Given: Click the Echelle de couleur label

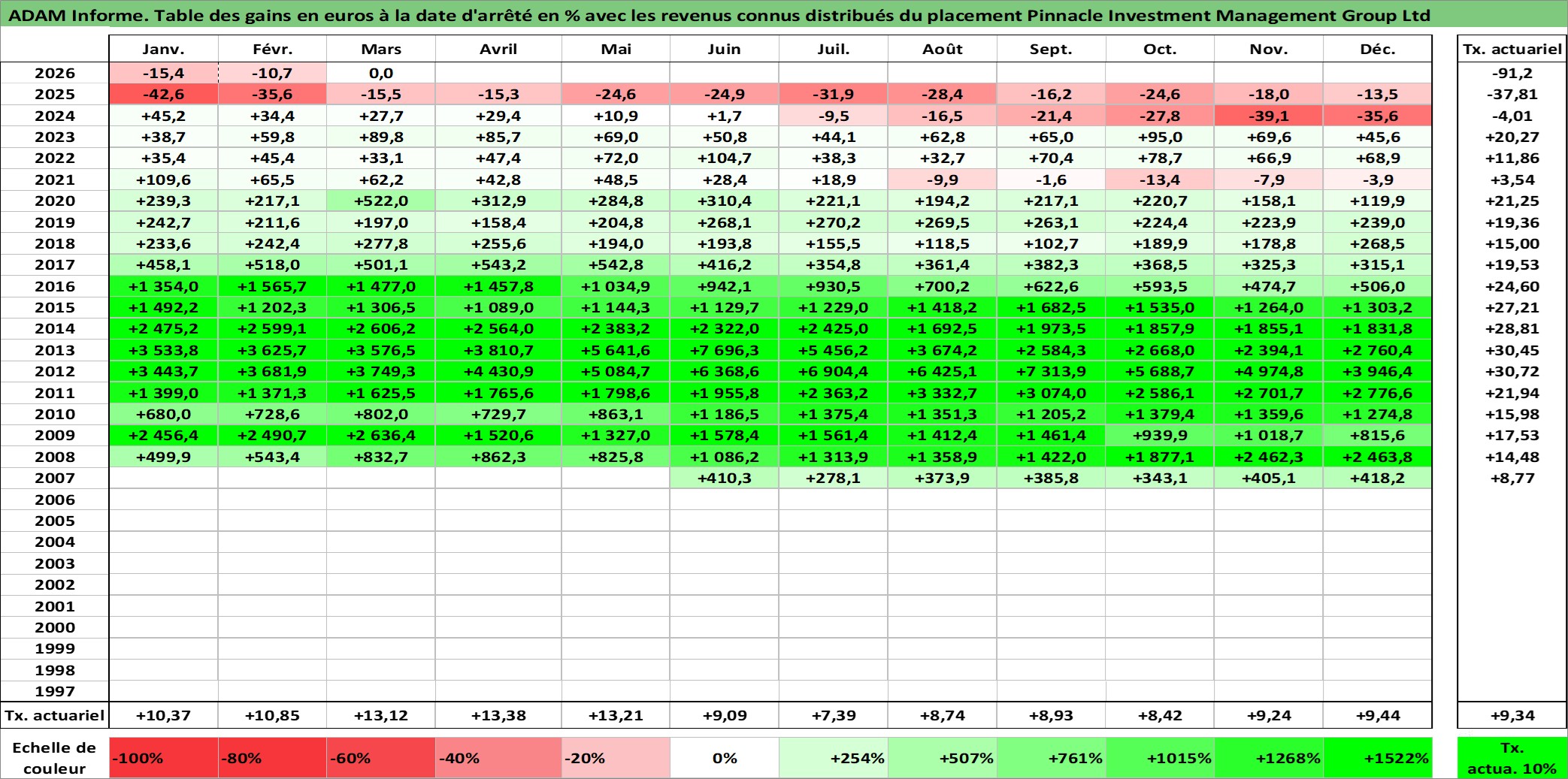Looking at the screenshot, I should coord(55,758).
